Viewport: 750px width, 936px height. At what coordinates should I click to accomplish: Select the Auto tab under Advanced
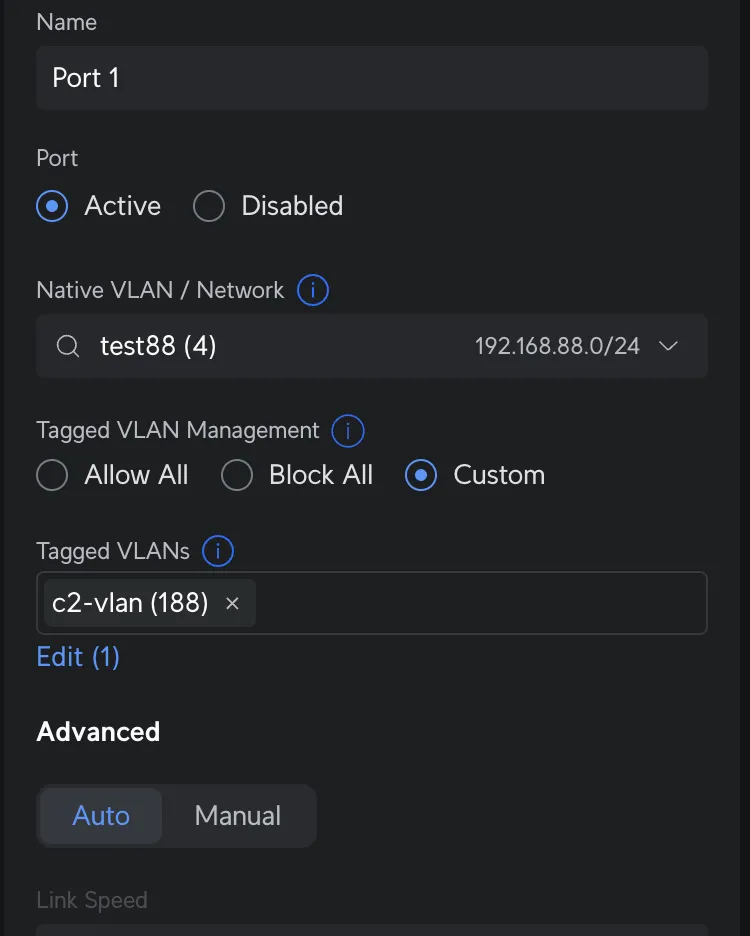coord(100,816)
